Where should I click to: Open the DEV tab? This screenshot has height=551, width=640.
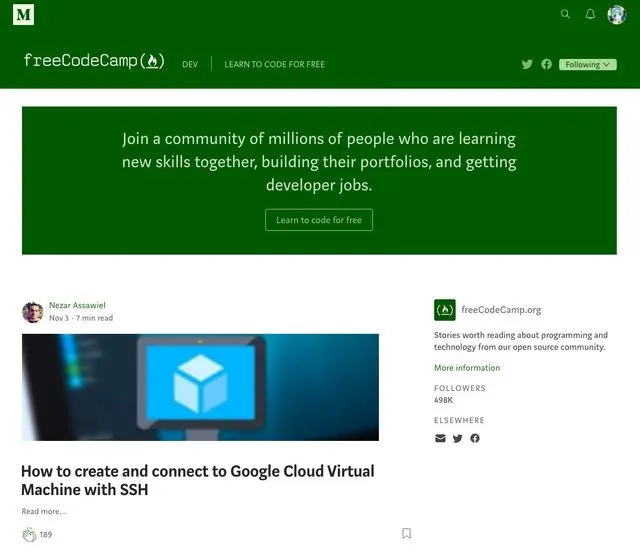(190, 64)
